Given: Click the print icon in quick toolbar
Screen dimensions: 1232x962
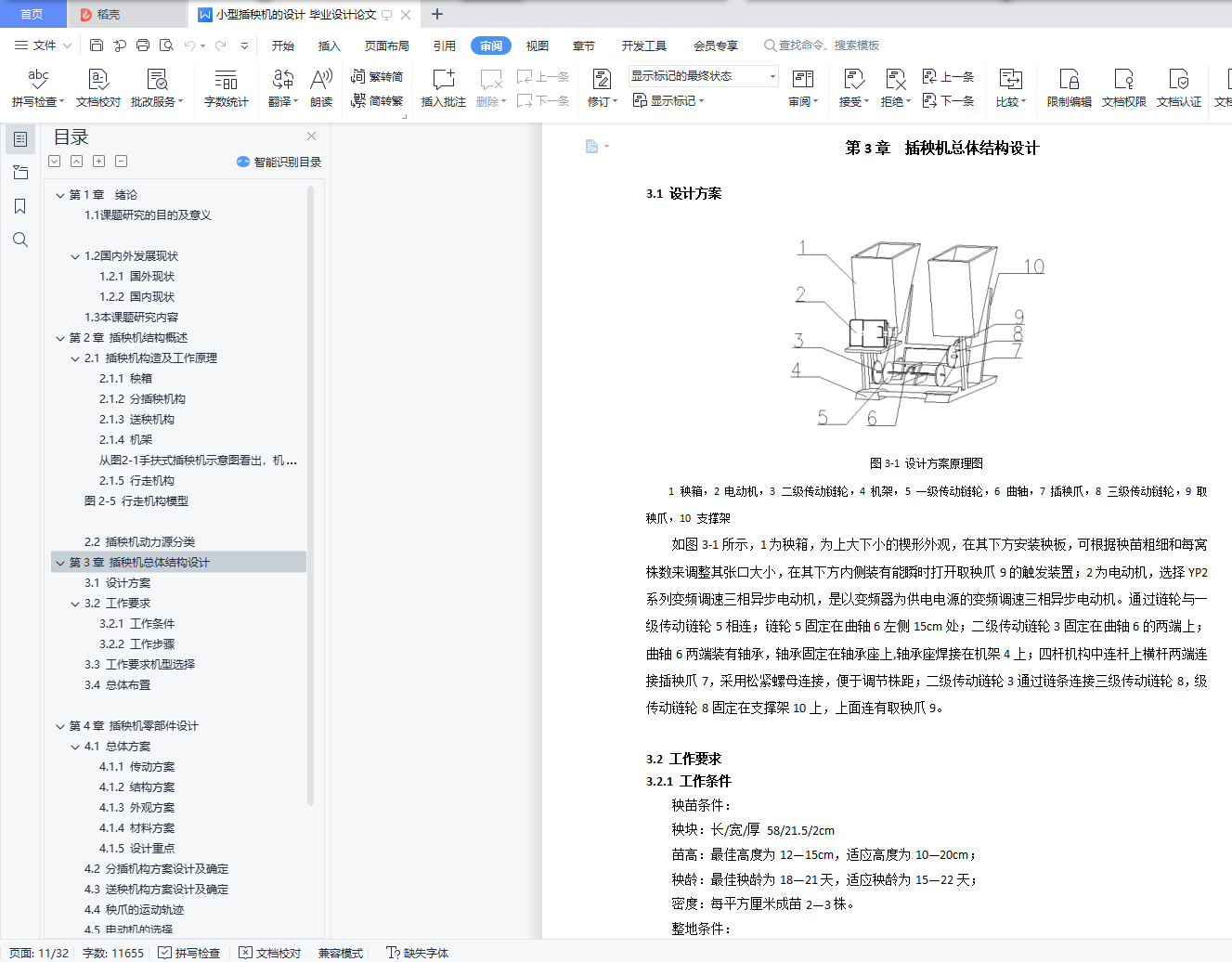Looking at the screenshot, I should coord(143,45).
